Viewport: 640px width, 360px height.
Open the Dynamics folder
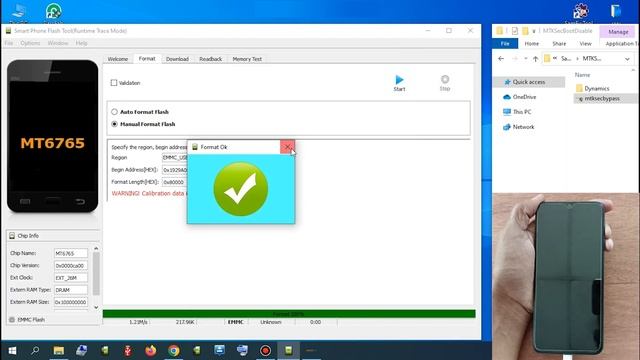click(x=592, y=88)
